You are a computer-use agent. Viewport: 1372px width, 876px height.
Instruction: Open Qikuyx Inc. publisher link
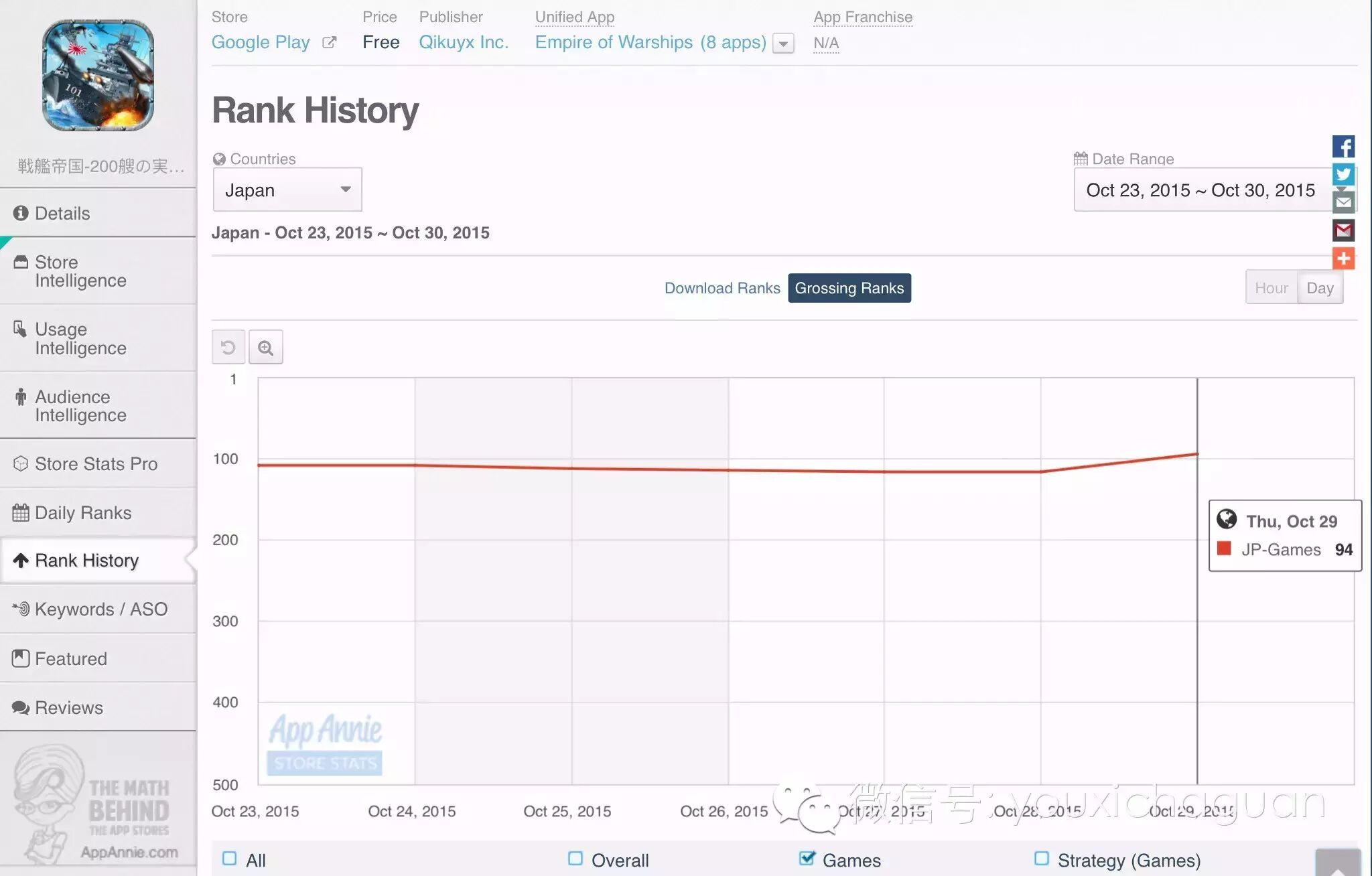click(x=464, y=42)
